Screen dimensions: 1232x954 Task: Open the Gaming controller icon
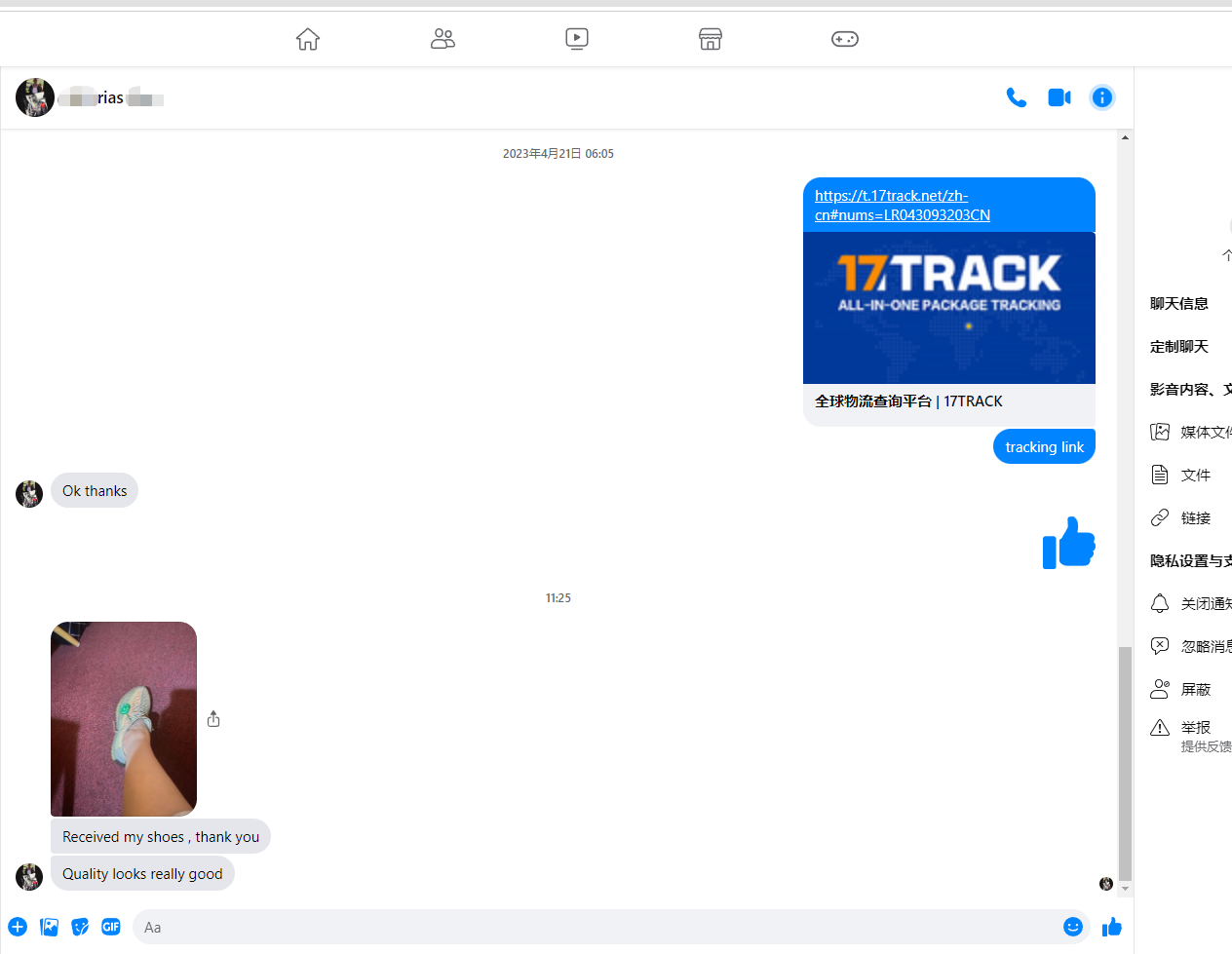tap(844, 39)
